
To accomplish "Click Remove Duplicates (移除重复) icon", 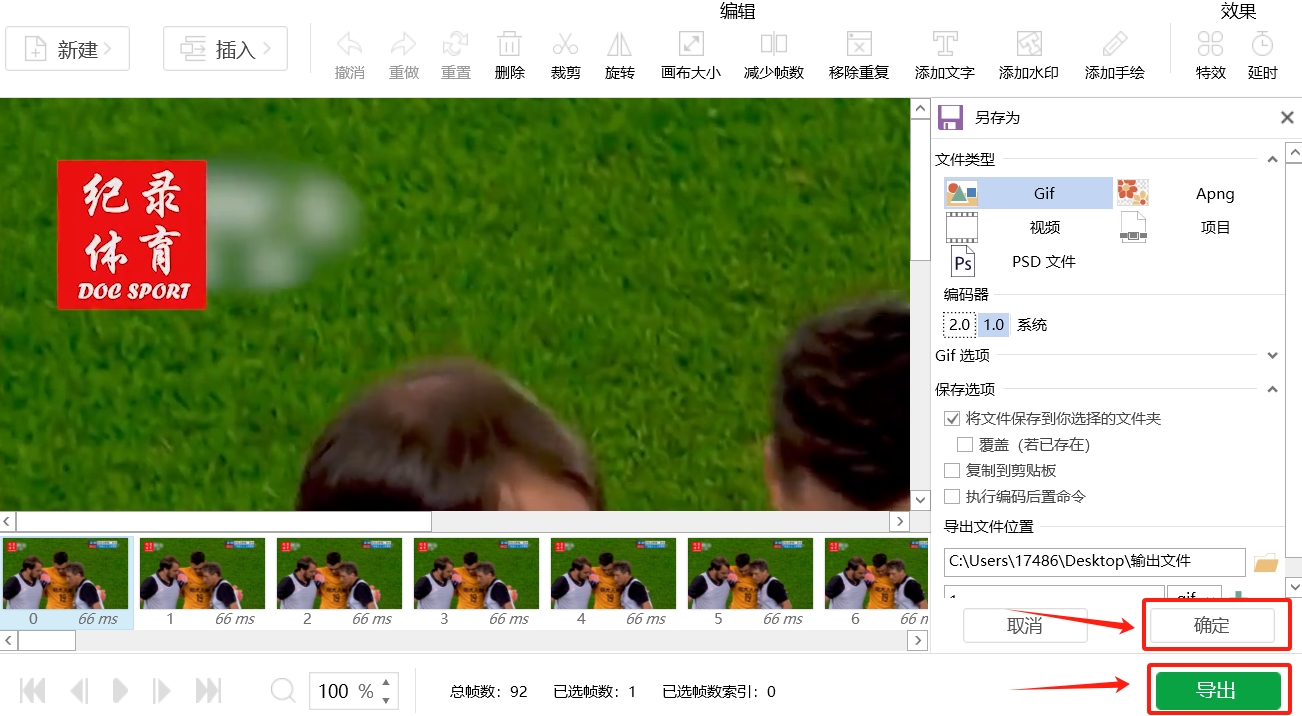I will (858, 55).
